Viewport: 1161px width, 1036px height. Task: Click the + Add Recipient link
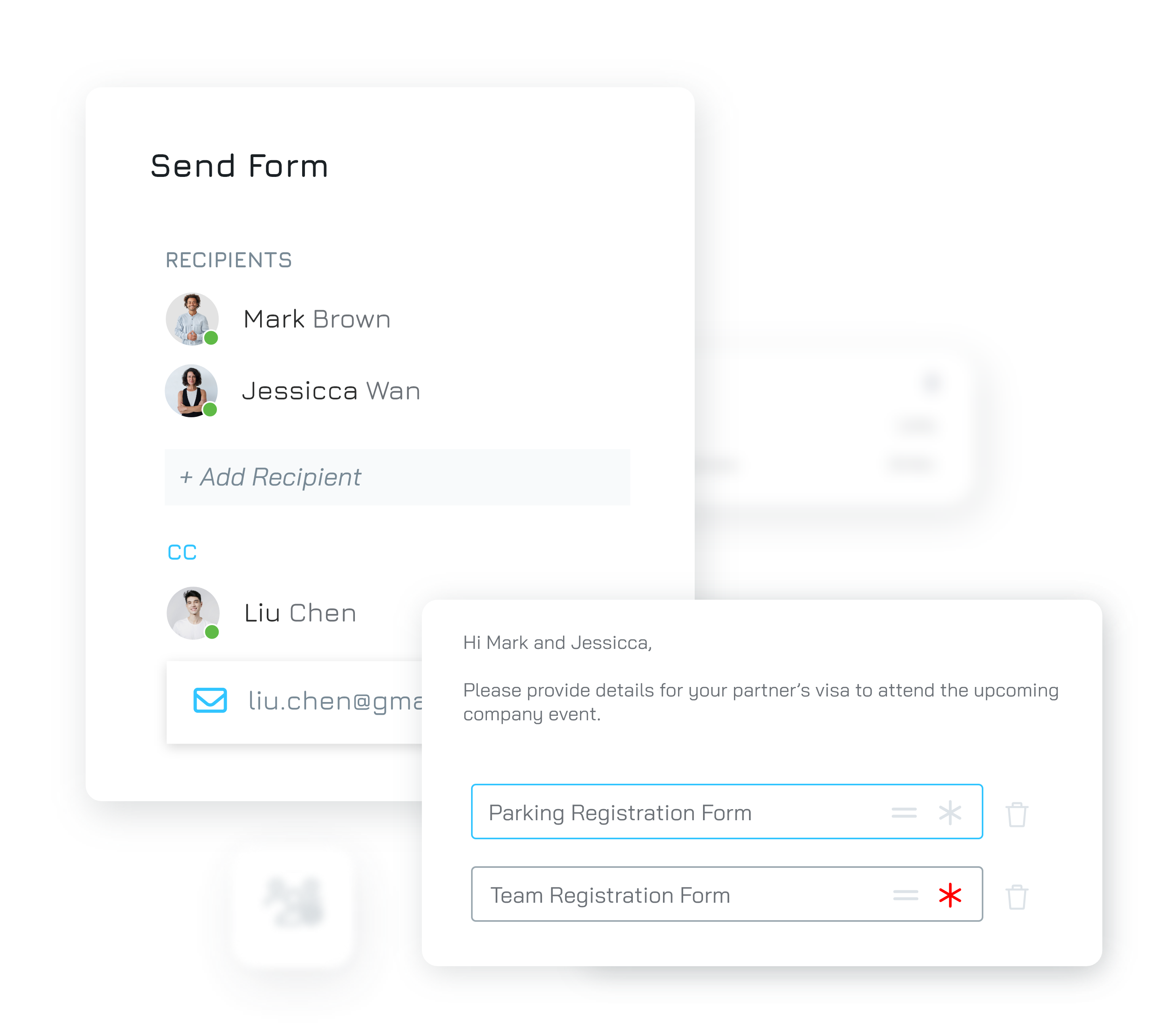[270, 476]
